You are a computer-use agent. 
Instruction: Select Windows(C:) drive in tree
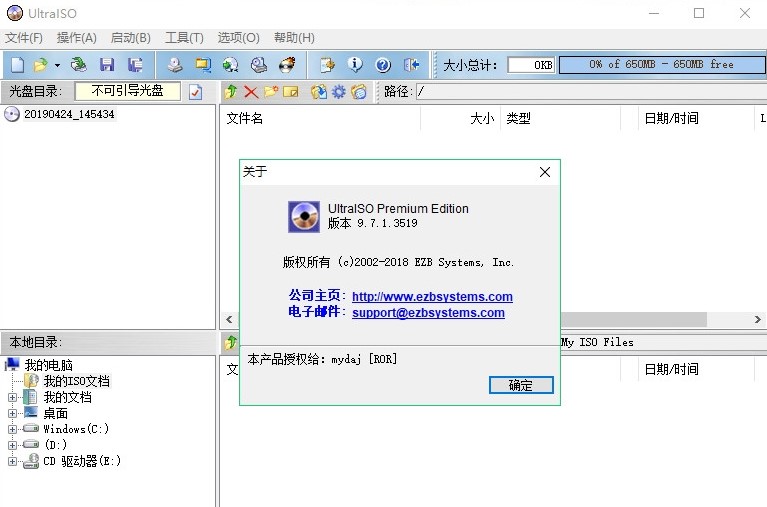(x=76, y=429)
